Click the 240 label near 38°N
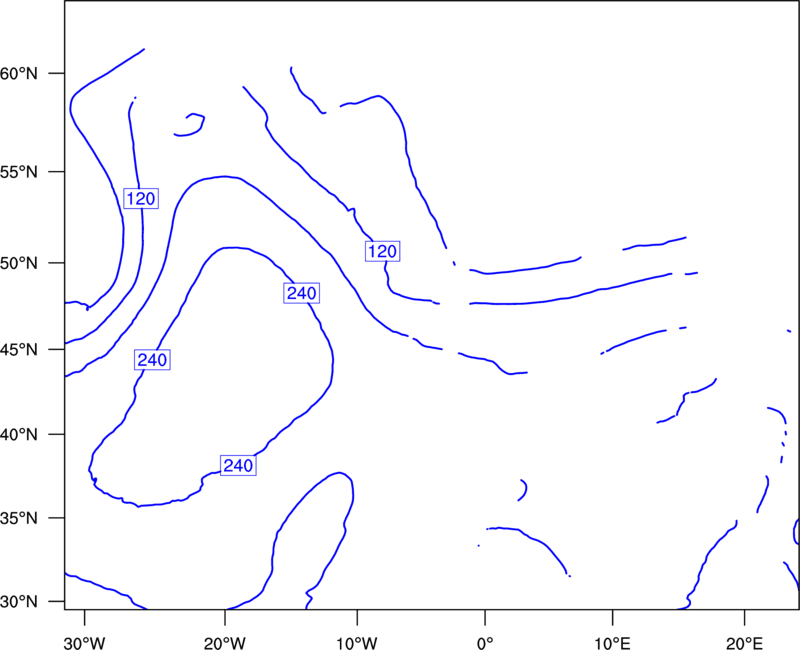800x650 pixels. click(x=238, y=465)
